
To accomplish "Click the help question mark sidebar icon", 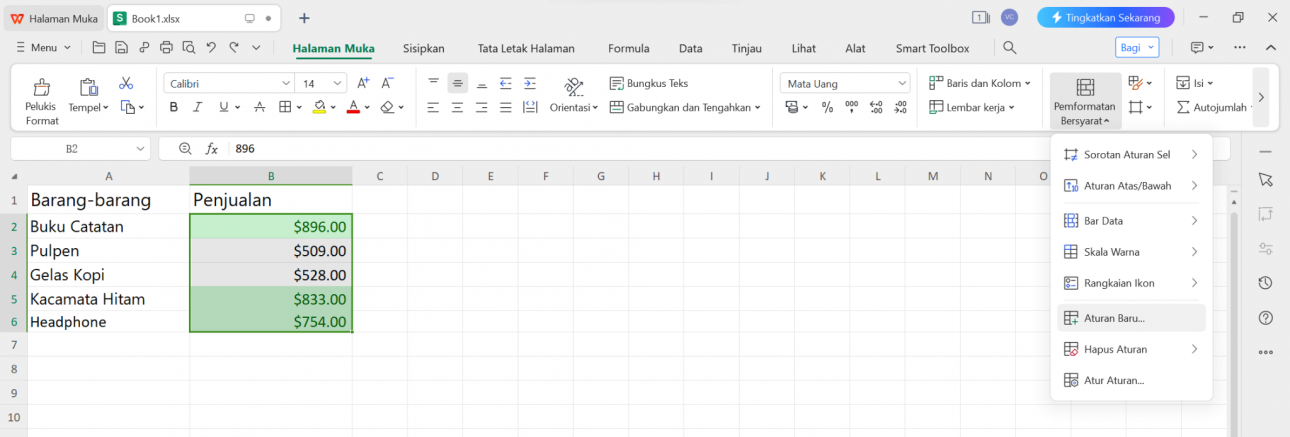I will click(1265, 318).
